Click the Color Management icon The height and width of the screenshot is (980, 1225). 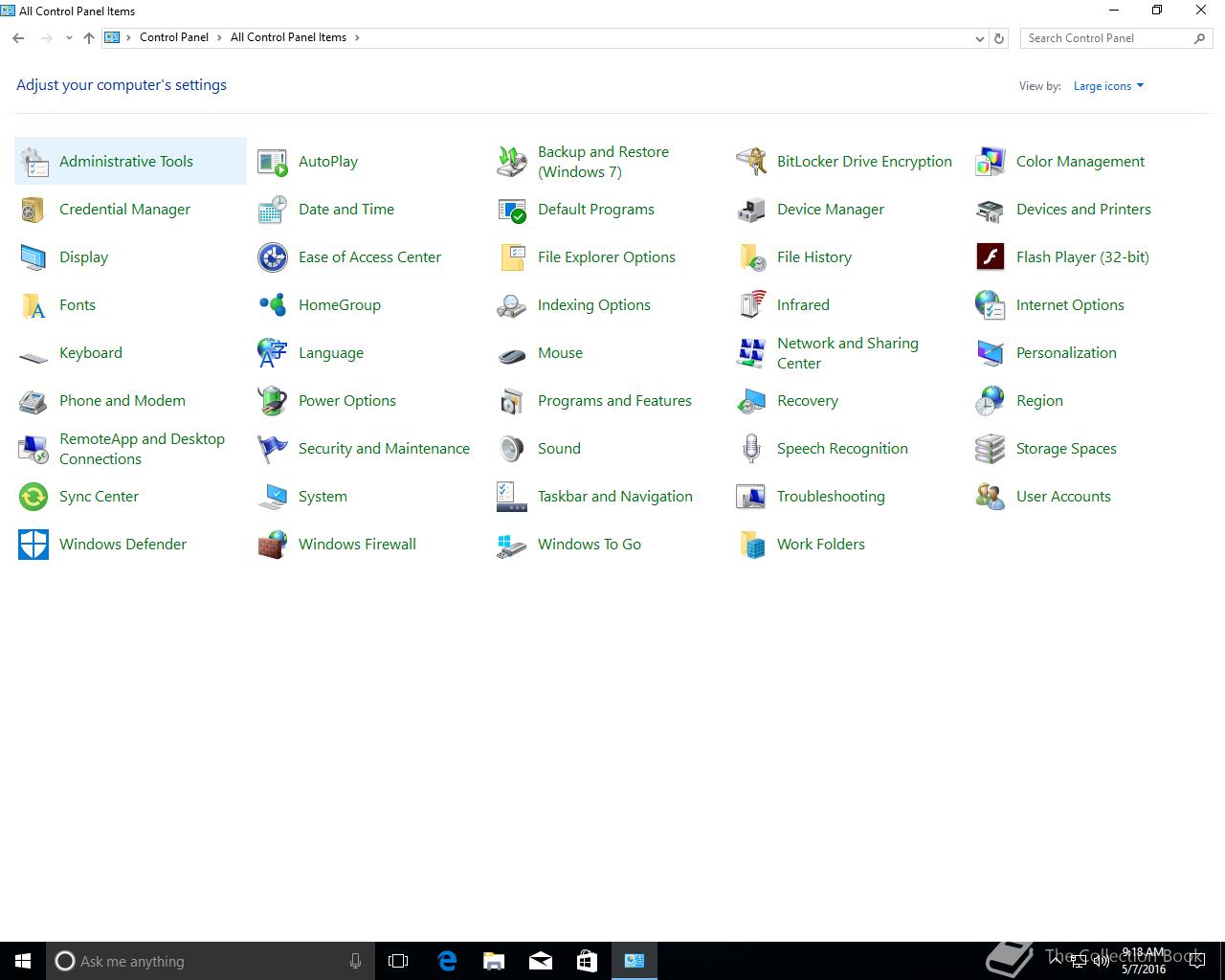(990, 162)
